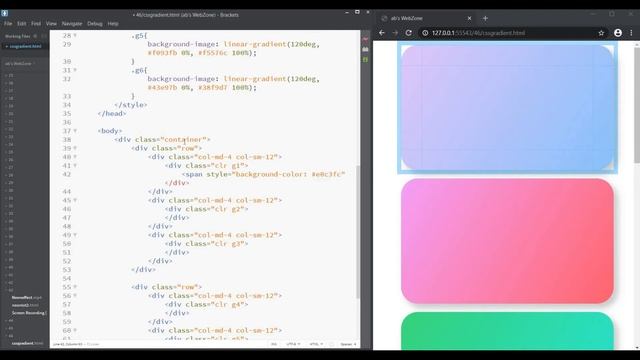Click the "container" class name on line 38
640x360 pixels.
tap(183, 140)
